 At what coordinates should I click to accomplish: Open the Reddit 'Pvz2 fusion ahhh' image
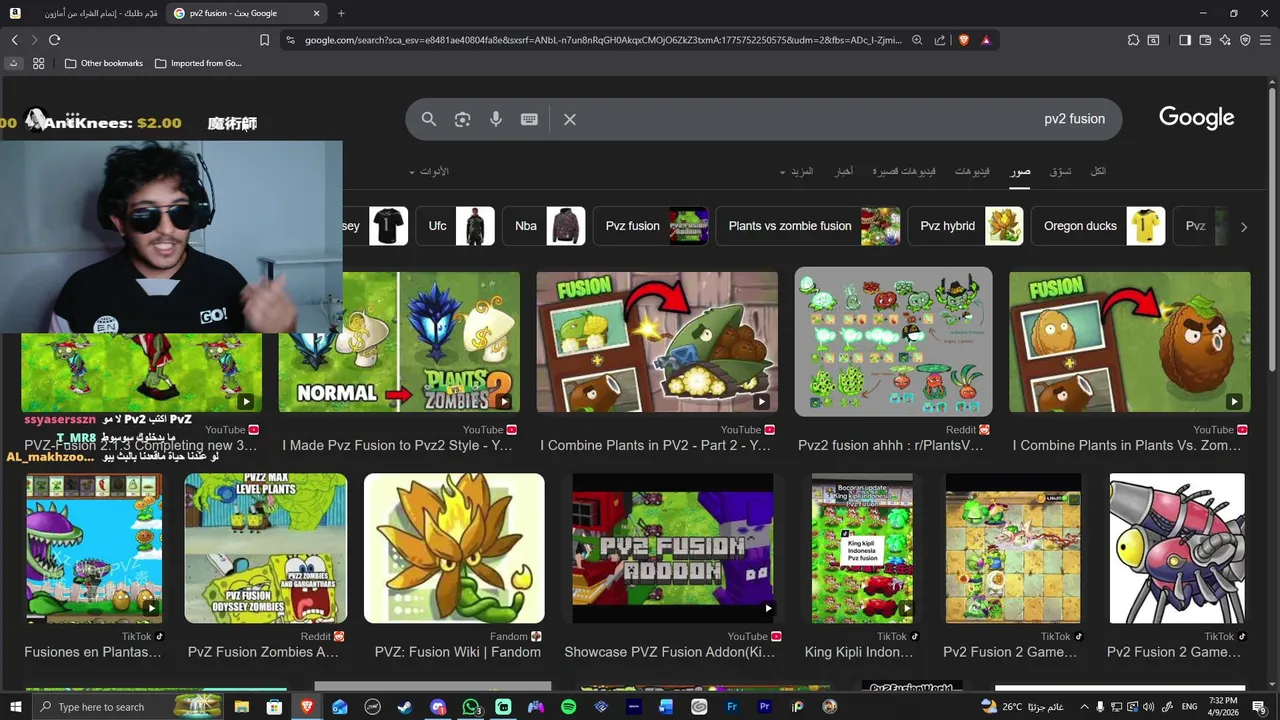coord(893,341)
